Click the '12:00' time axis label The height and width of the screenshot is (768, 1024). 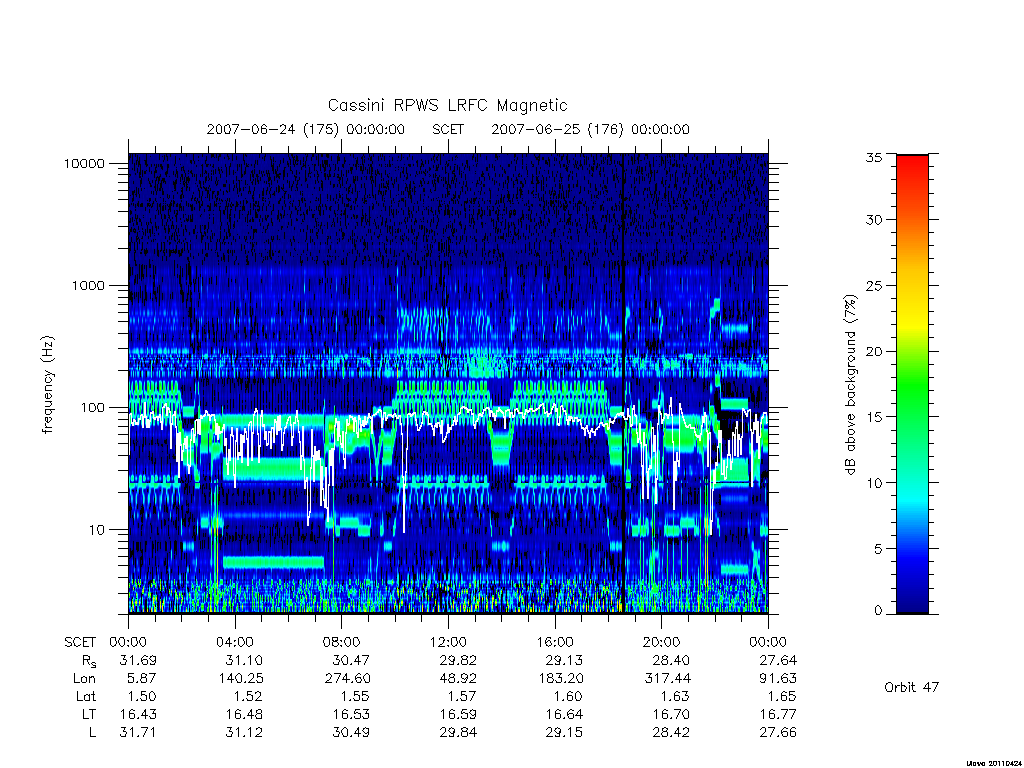(448, 642)
